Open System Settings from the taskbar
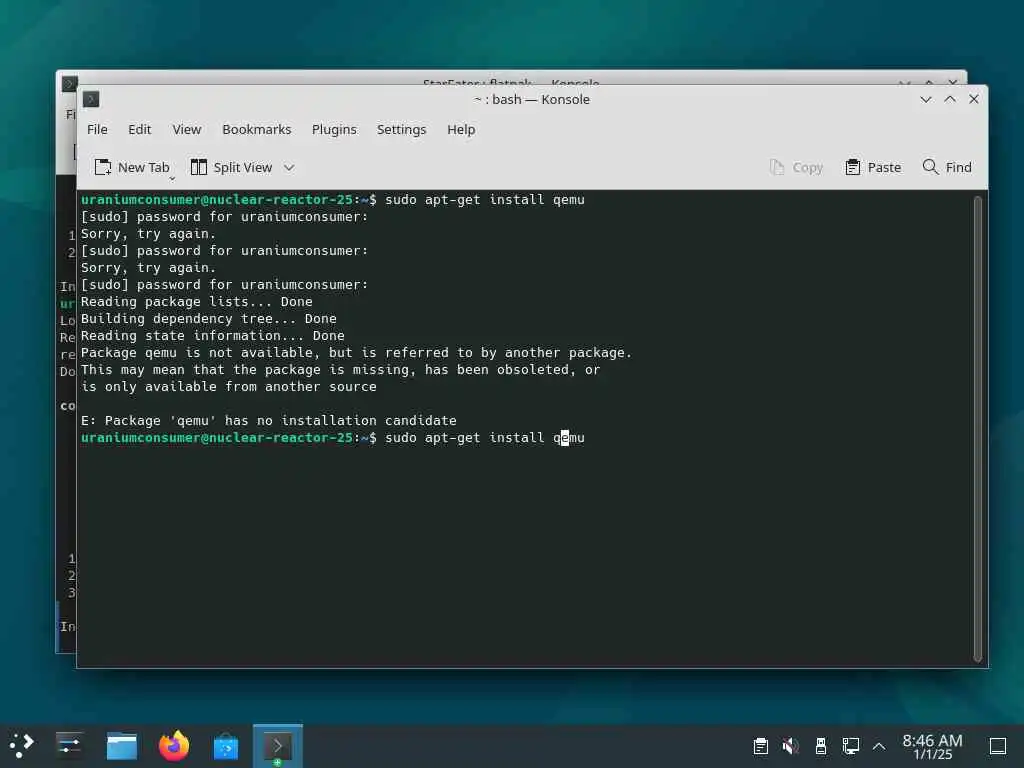The height and width of the screenshot is (768, 1024). pos(69,746)
